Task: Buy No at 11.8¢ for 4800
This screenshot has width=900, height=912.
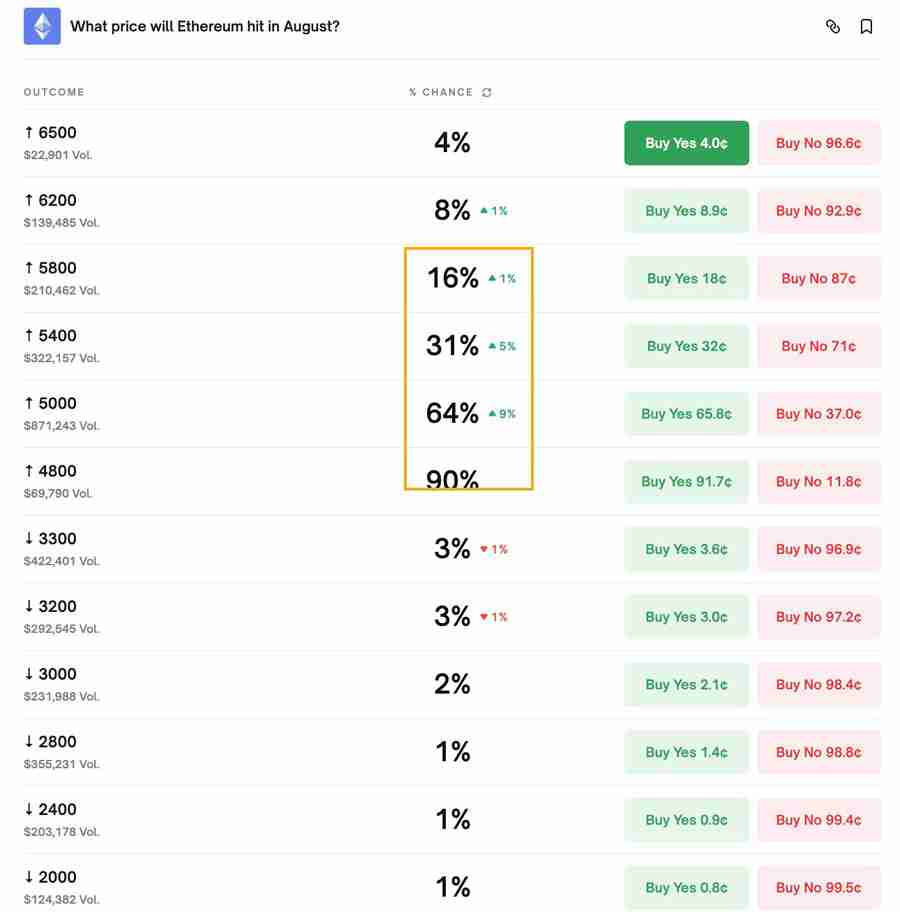Action: 819,481
